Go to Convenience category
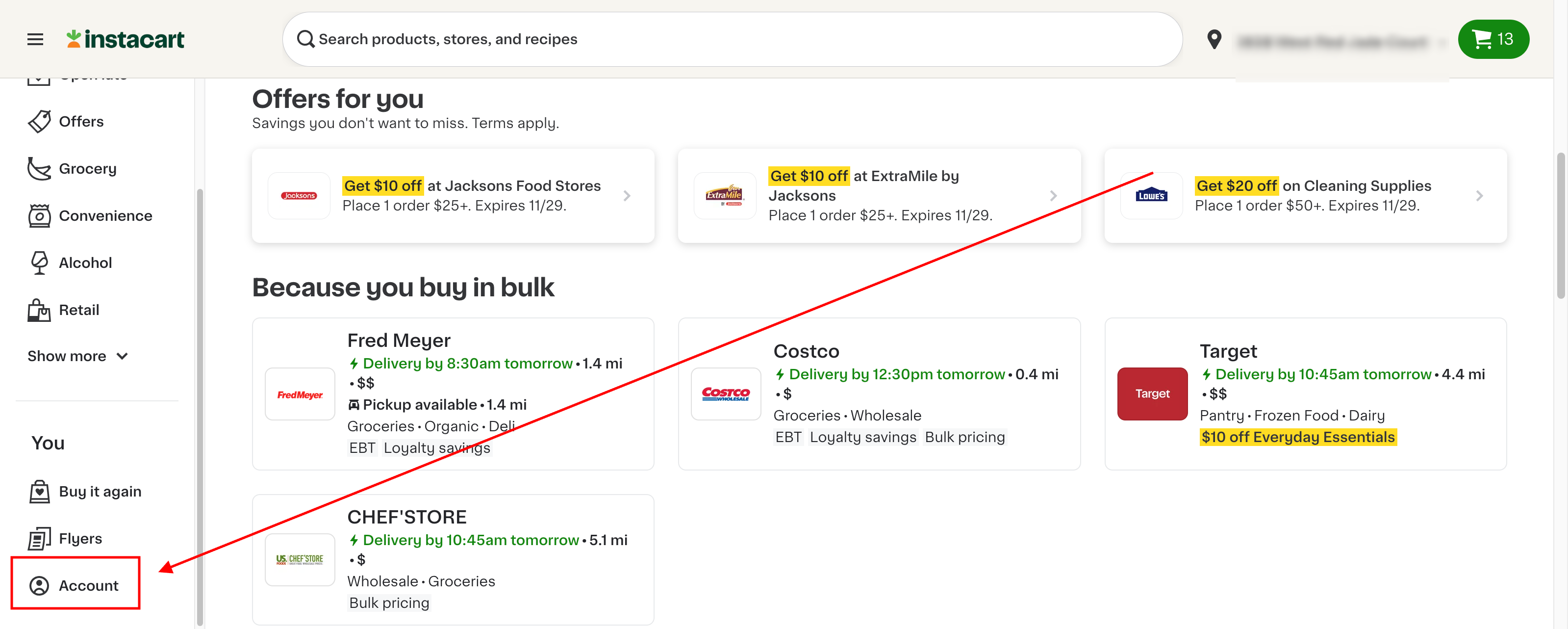1568x629 pixels. coord(105,215)
